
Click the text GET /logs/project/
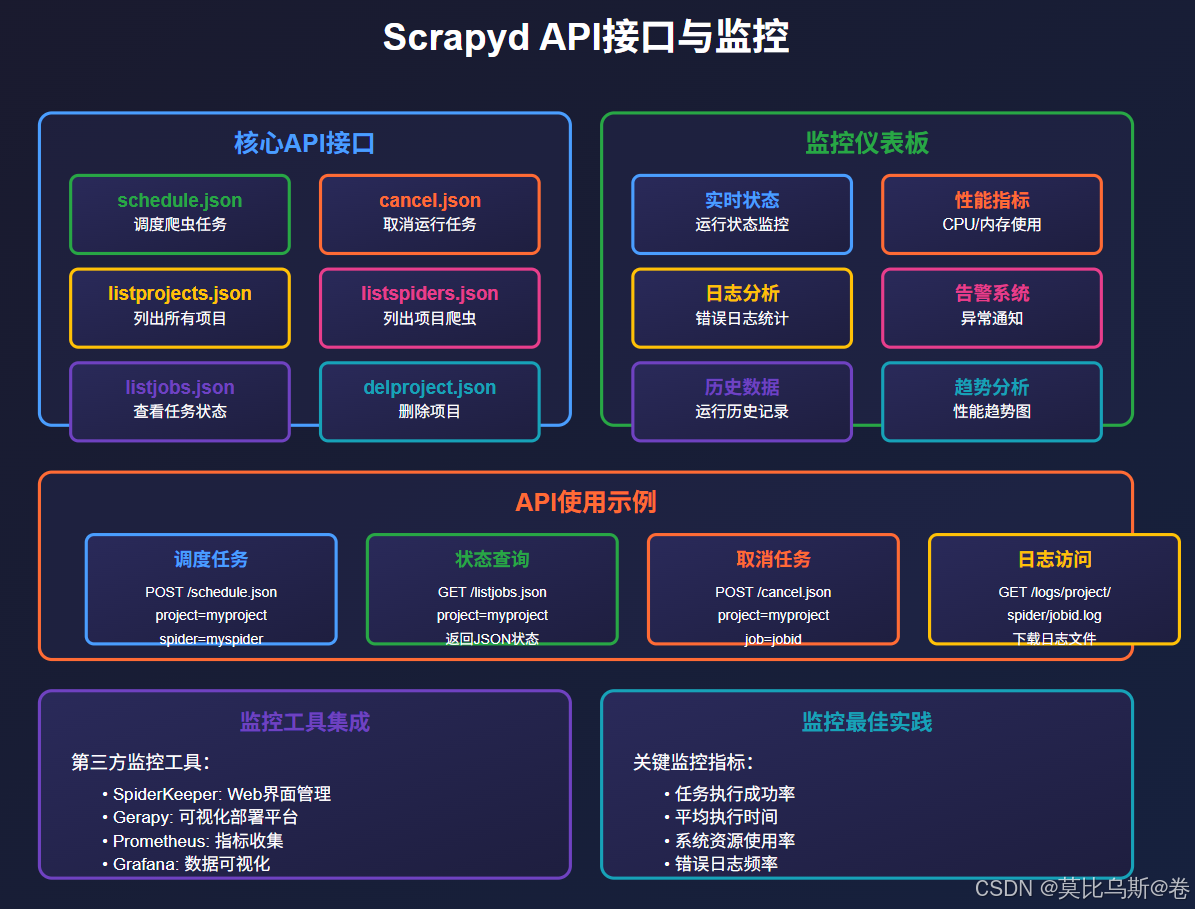tap(1055, 592)
